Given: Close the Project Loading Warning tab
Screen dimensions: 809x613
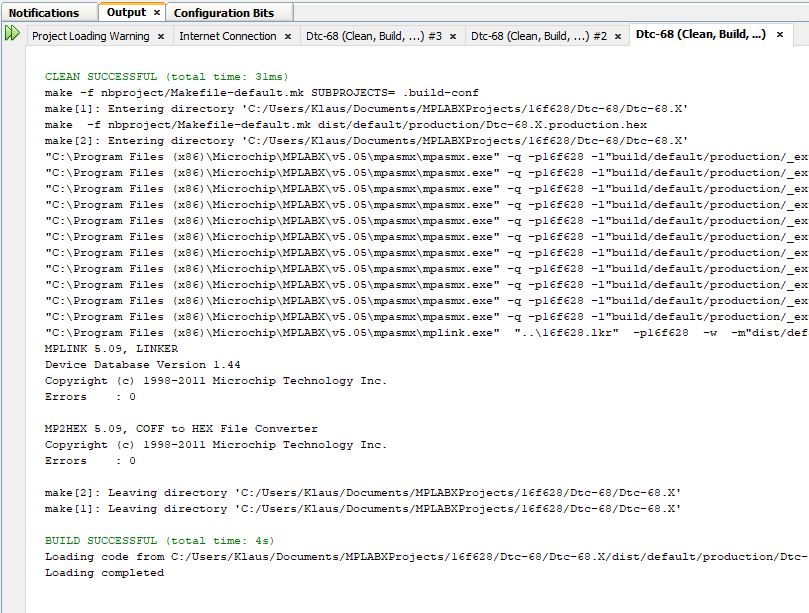Looking at the screenshot, I should (160, 36).
